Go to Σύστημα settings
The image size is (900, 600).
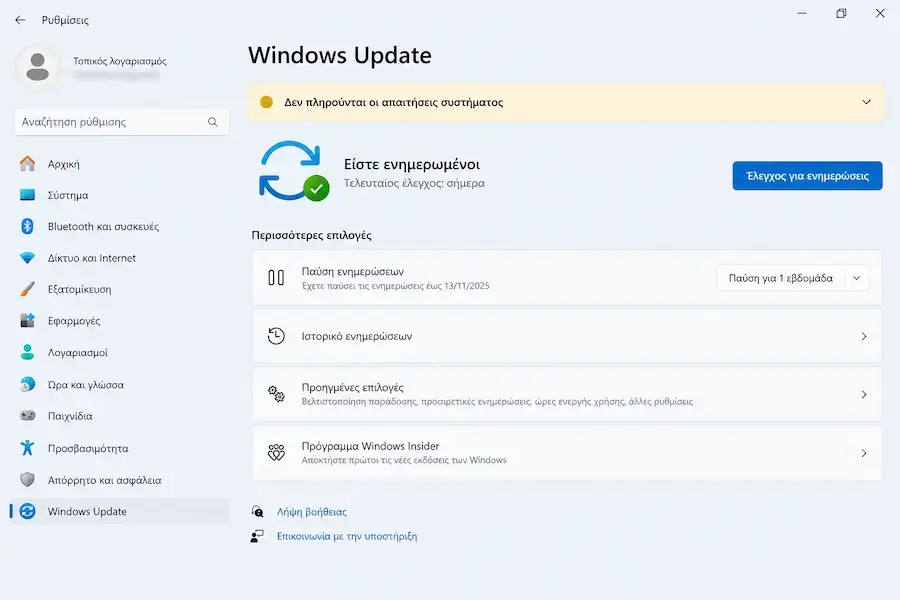pos(120,195)
